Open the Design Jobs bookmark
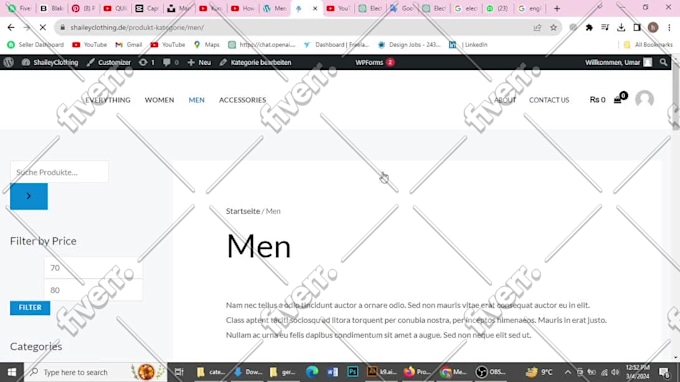 pyautogui.click(x=409, y=44)
